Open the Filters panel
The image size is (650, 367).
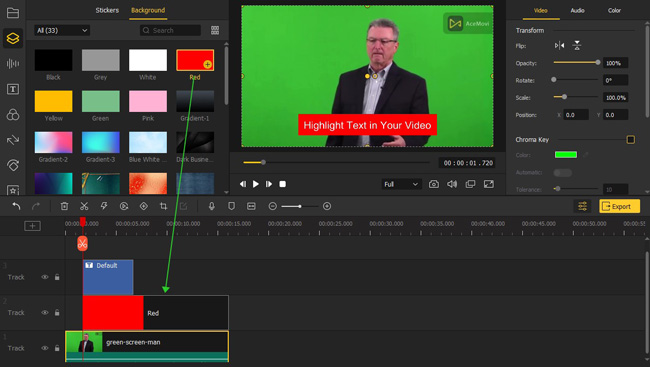click(13, 114)
